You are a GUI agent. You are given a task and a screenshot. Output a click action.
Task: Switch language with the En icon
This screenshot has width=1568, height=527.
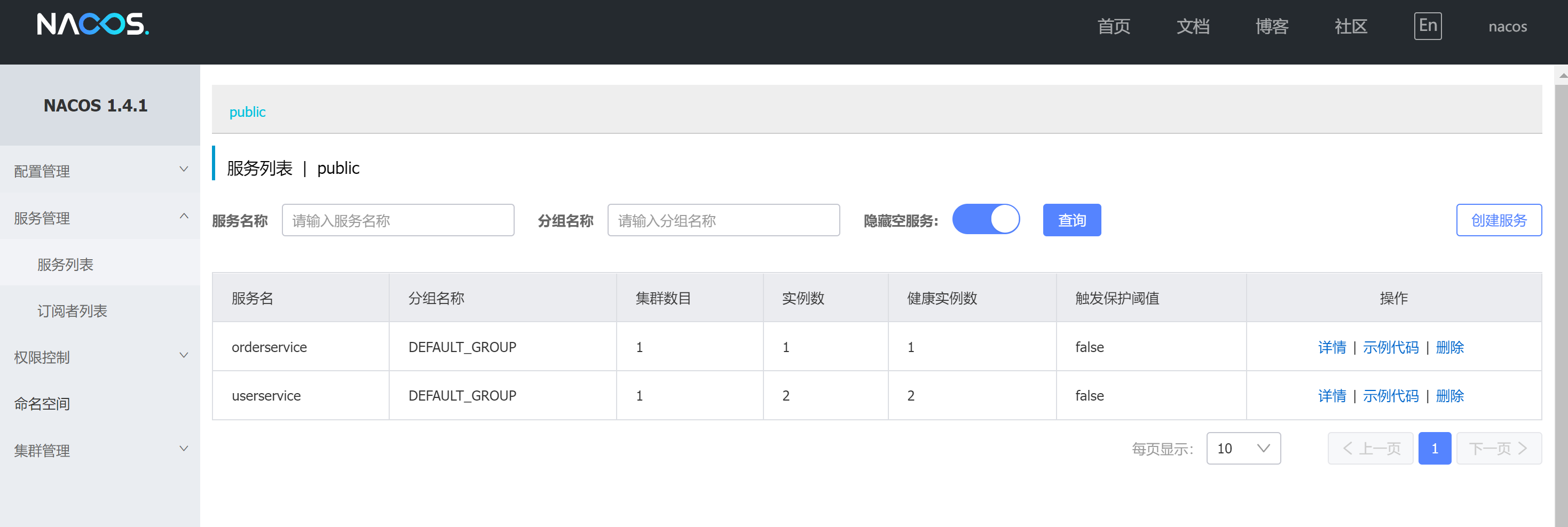pos(1427,26)
